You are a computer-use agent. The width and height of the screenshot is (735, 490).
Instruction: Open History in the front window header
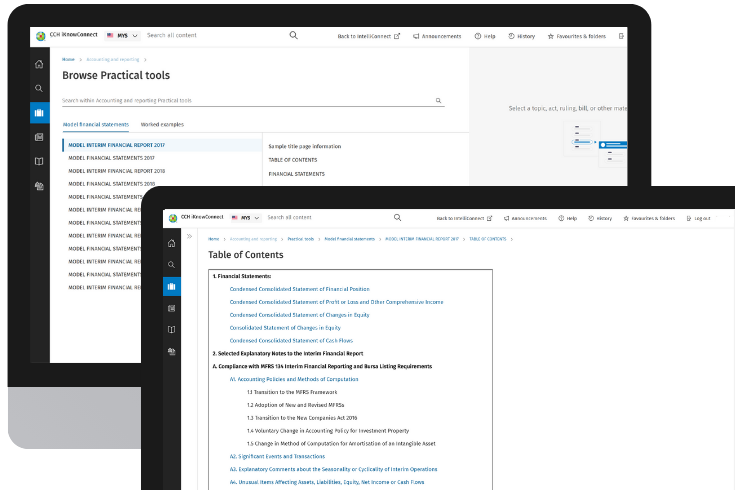pyautogui.click(x=598, y=217)
